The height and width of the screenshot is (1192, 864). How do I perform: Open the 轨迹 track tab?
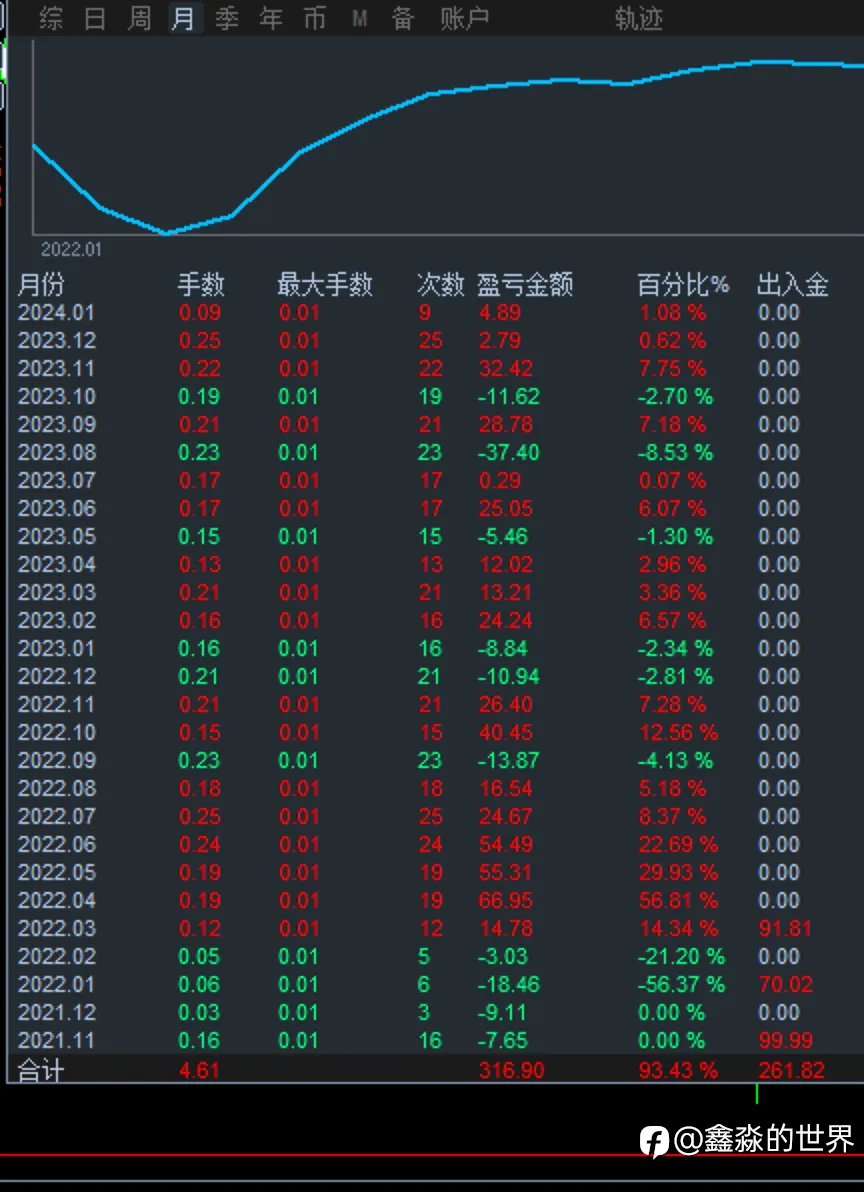click(x=639, y=19)
